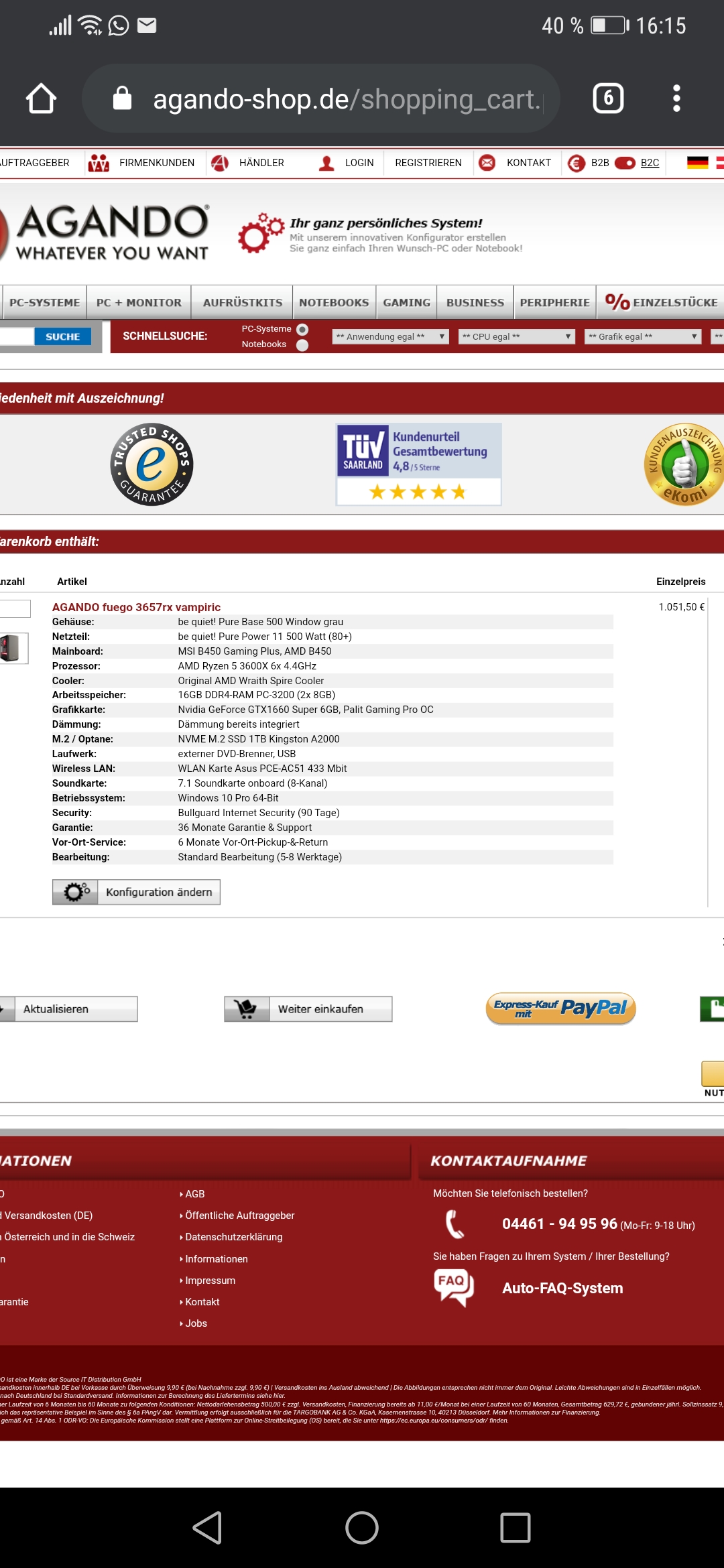Open the AGB footer link

point(194,1194)
